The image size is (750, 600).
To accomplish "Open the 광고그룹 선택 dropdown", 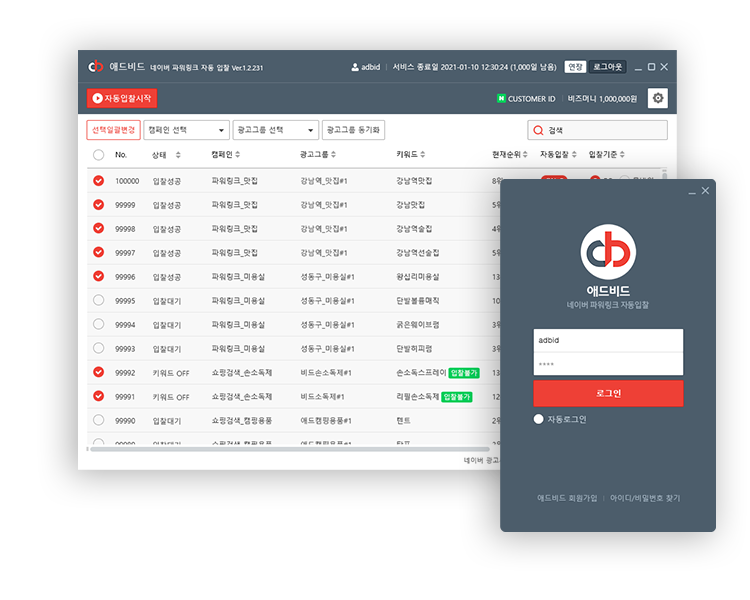I will click(x=276, y=130).
